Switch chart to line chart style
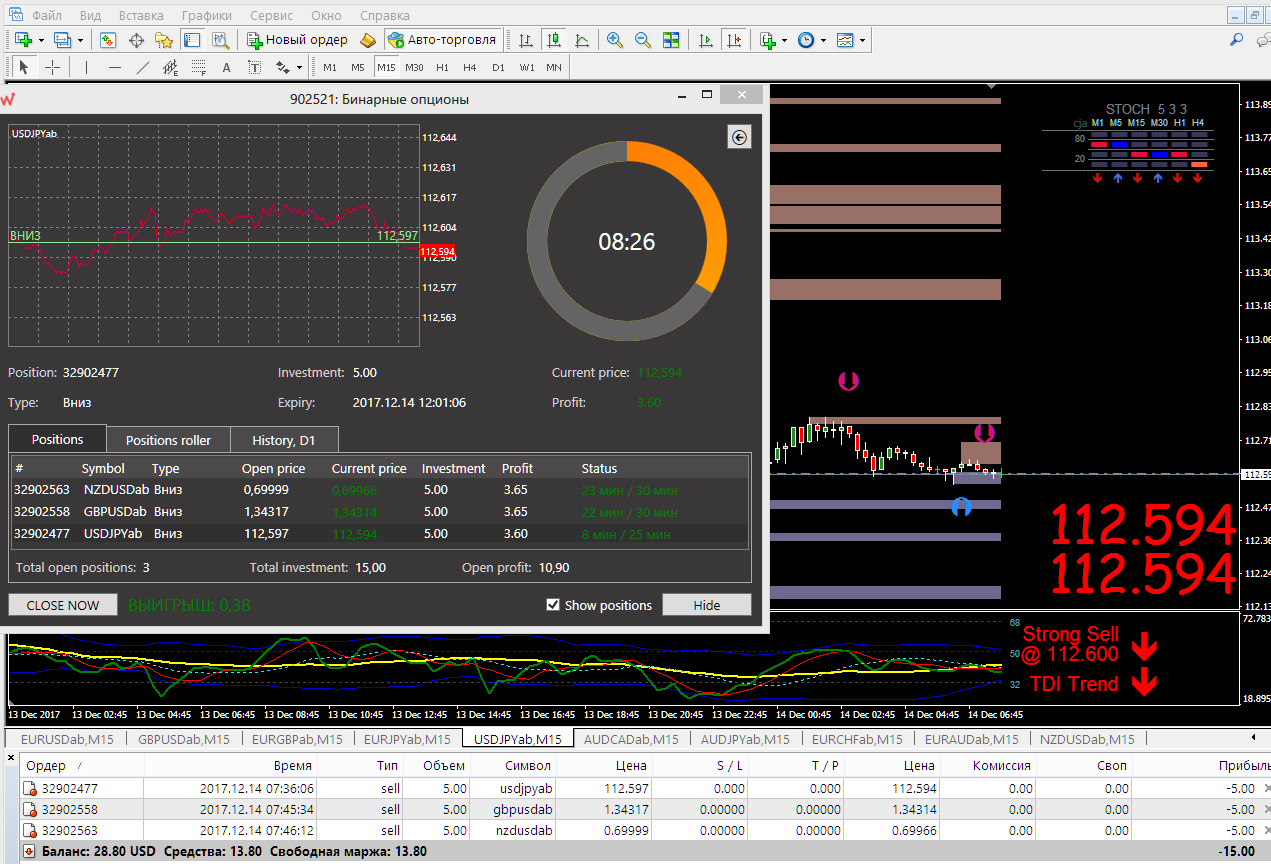The width and height of the screenshot is (1271, 864). click(x=582, y=40)
